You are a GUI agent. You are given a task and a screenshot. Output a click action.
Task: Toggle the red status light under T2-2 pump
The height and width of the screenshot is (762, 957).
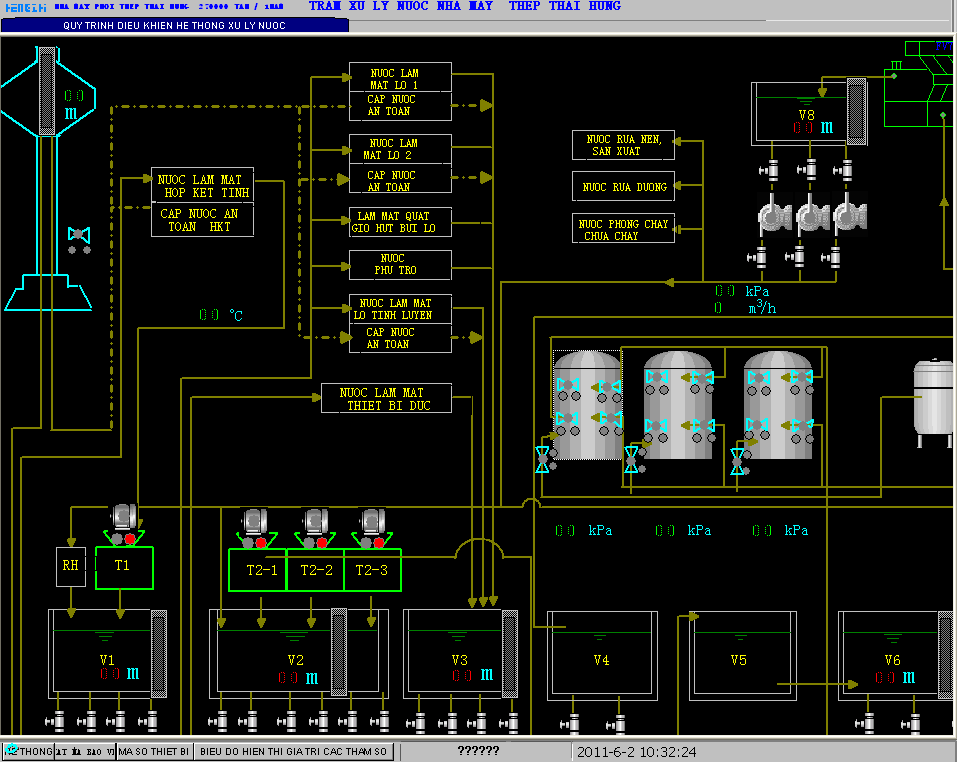click(x=321, y=543)
